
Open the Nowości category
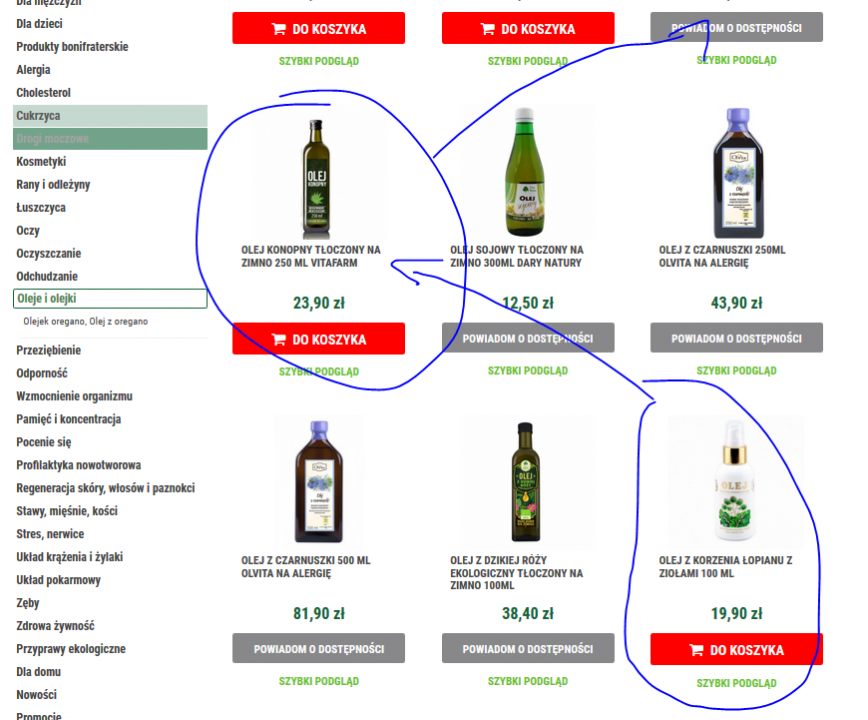pos(37,695)
